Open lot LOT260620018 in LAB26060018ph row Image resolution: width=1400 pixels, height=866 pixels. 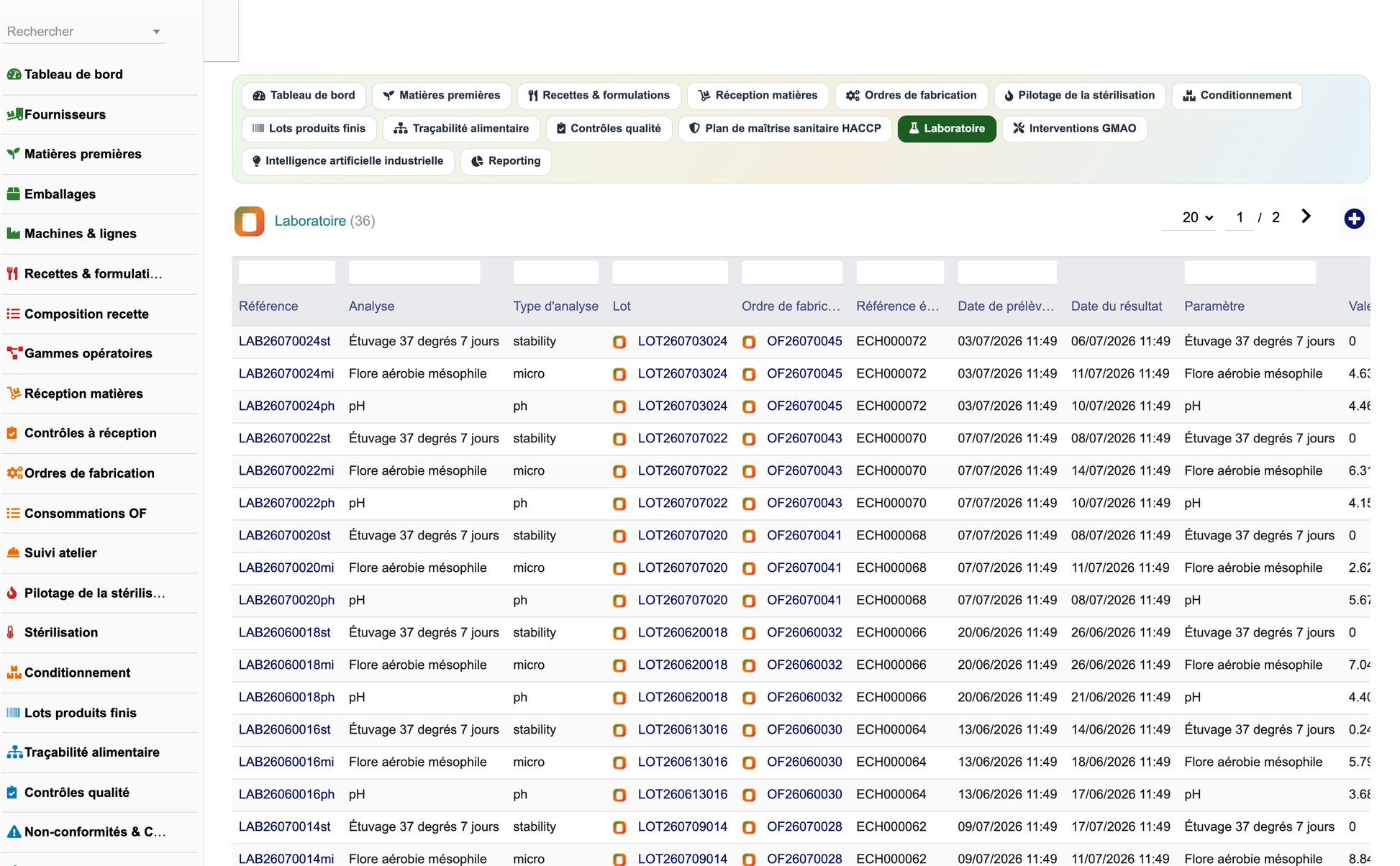click(x=683, y=697)
